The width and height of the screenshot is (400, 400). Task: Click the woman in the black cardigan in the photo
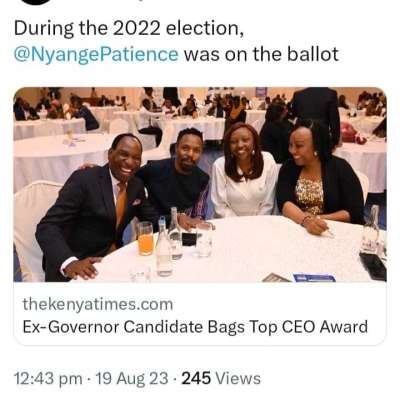[318, 182]
